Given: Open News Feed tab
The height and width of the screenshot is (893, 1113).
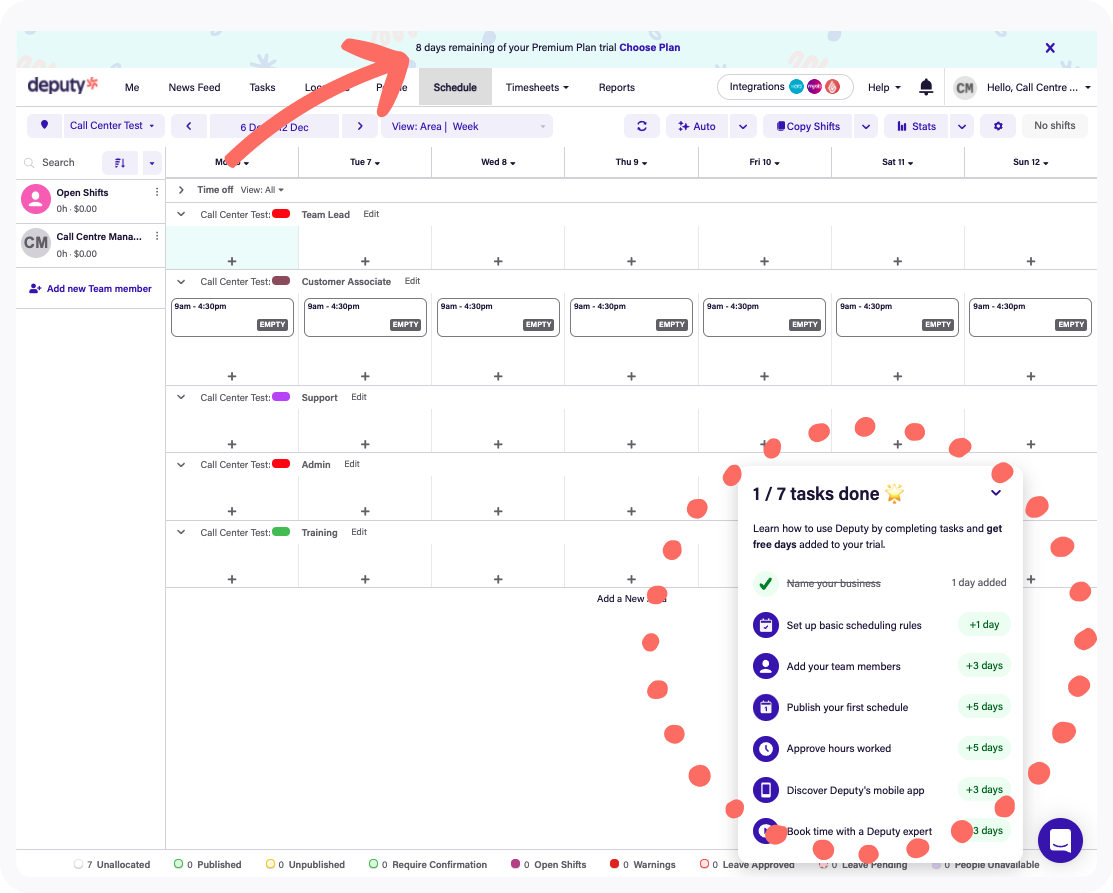Looking at the screenshot, I should tap(194, 87).
